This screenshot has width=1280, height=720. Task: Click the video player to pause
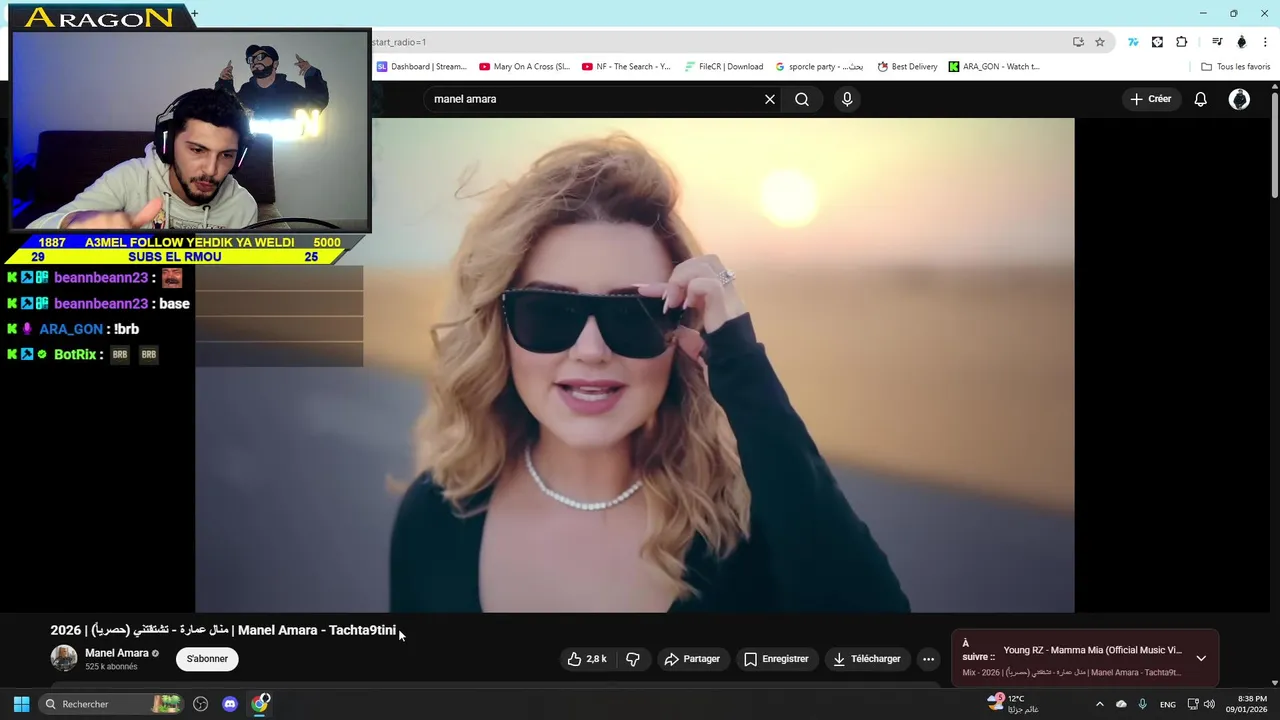click(x=634, y=365)
